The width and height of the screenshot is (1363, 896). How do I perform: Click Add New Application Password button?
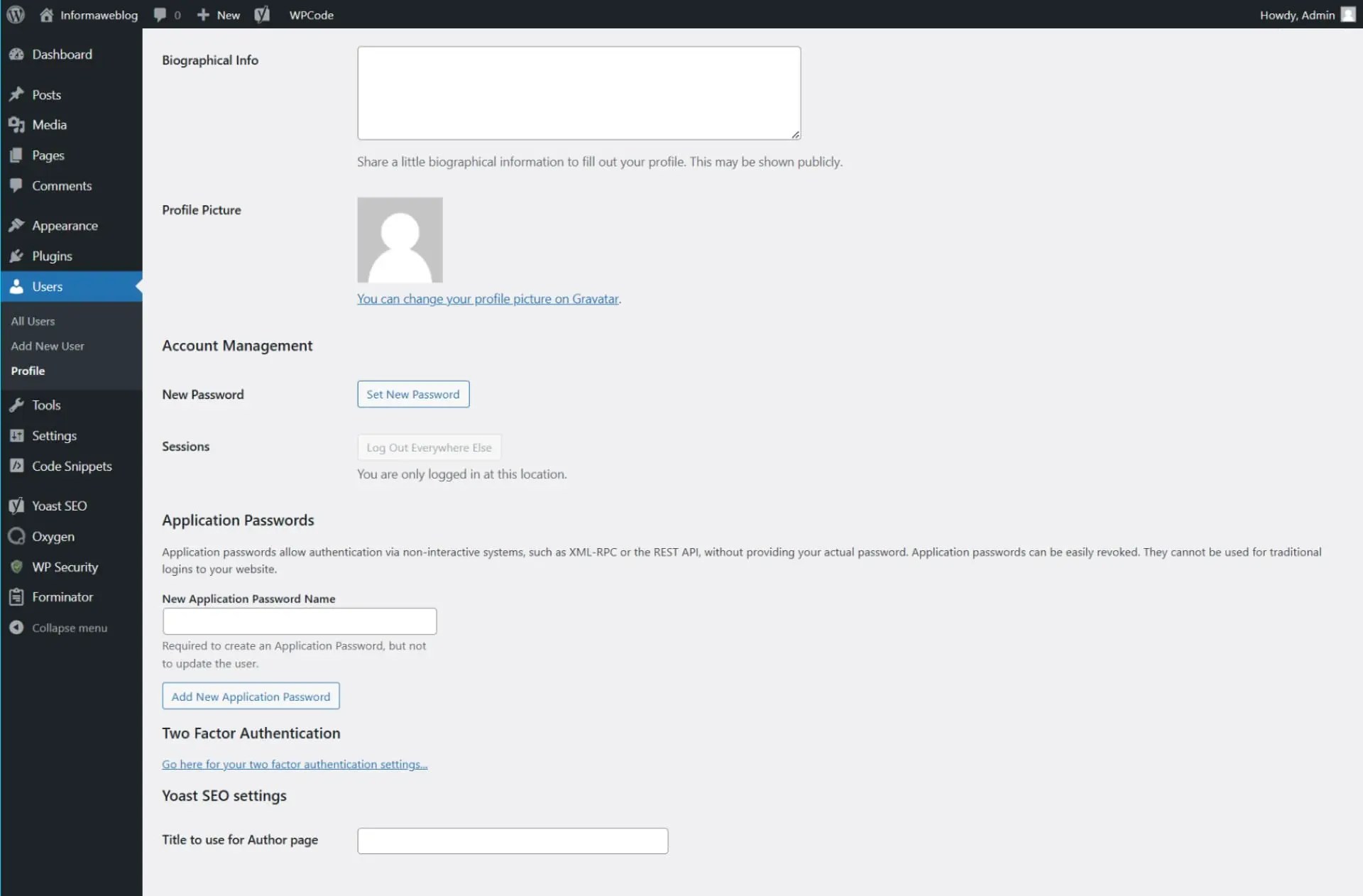pos(251,696)
